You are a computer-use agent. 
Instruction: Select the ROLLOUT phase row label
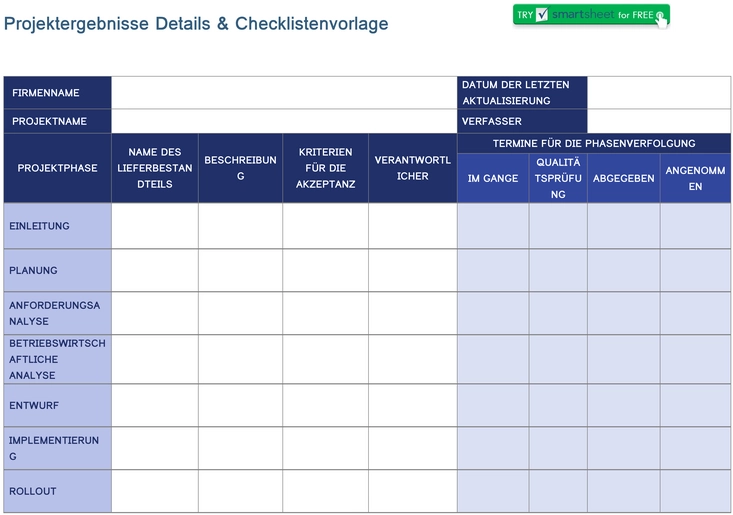[x=57, y=491]
